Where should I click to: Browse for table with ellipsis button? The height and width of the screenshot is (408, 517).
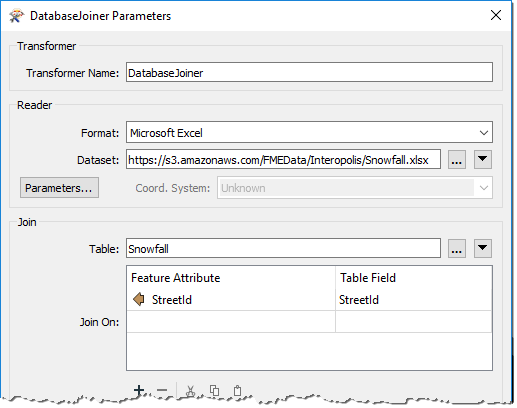tap(457, 248)
